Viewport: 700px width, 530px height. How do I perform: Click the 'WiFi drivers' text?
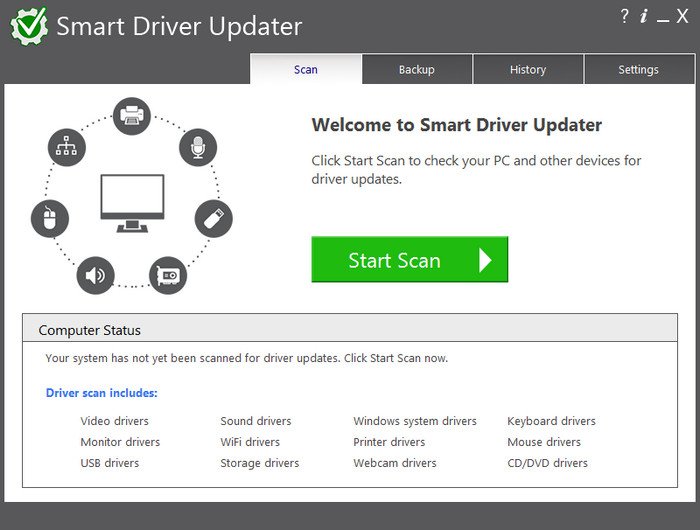250,442
